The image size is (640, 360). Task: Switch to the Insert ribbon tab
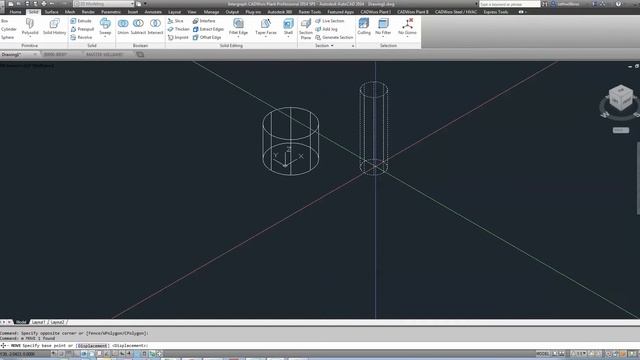[x=133, y=12]
